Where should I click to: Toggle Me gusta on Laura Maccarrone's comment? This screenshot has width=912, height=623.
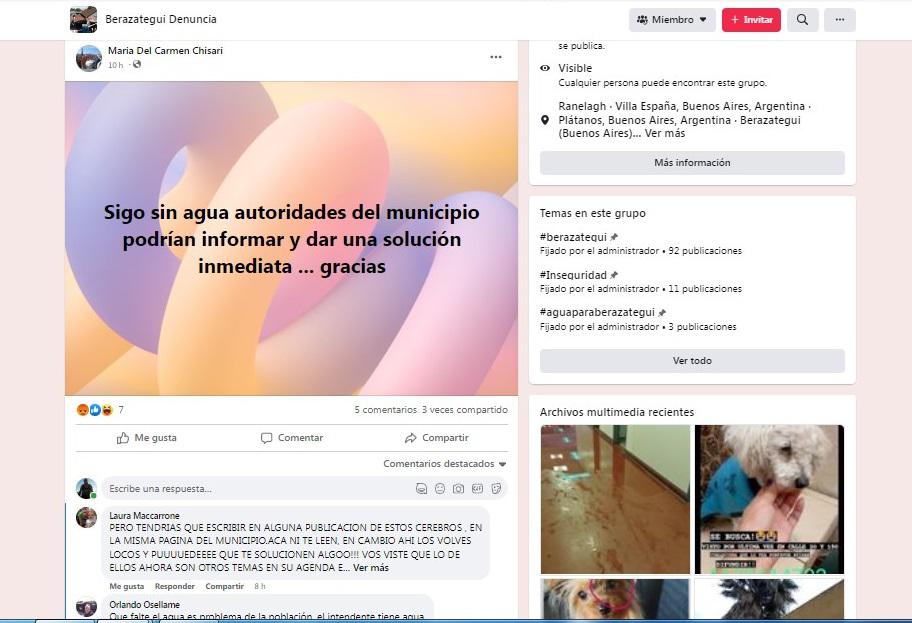point(126,586)
